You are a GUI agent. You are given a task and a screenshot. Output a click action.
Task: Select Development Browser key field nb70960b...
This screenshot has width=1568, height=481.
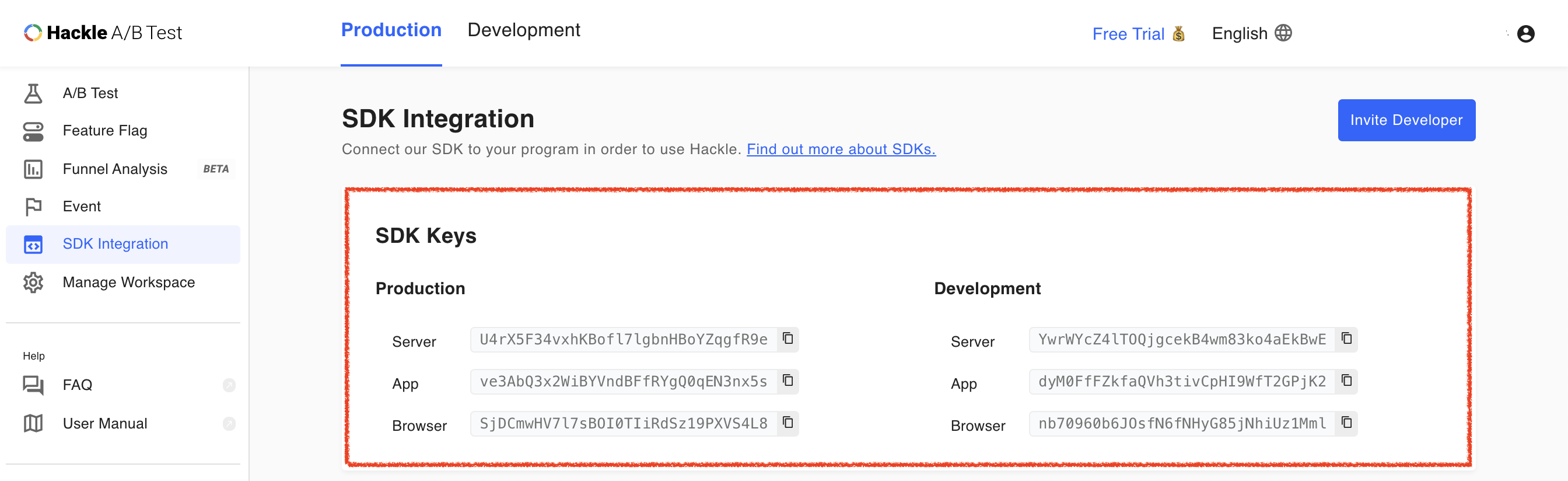[1182, 424]
